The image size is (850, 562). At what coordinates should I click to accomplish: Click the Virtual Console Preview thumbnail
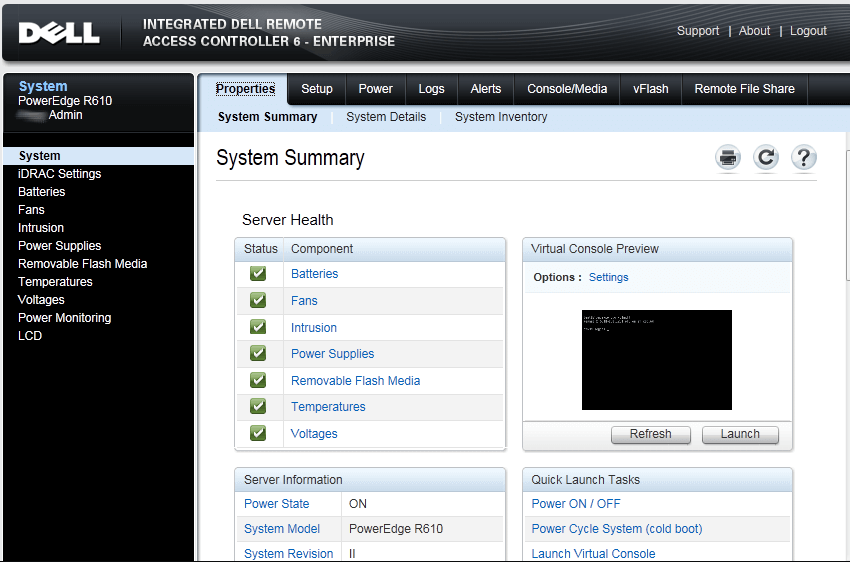click(x=656, y=360)
